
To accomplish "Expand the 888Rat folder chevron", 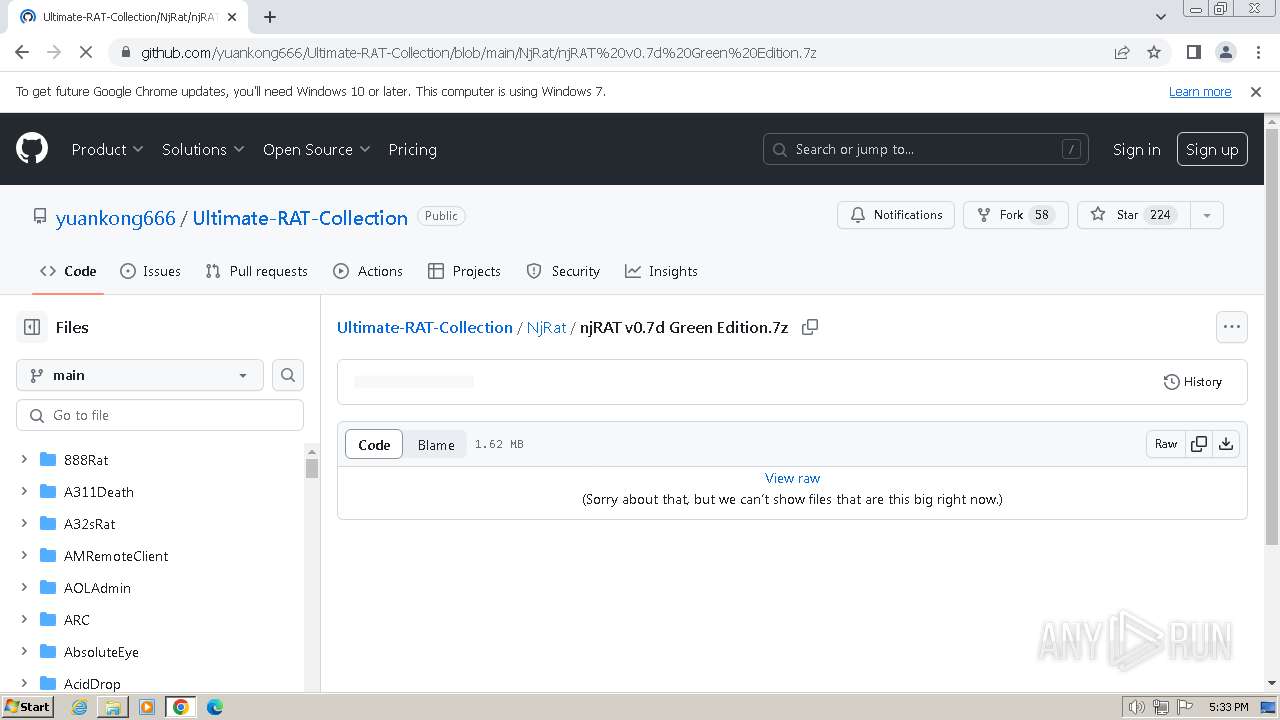I will tap(24, 460).
